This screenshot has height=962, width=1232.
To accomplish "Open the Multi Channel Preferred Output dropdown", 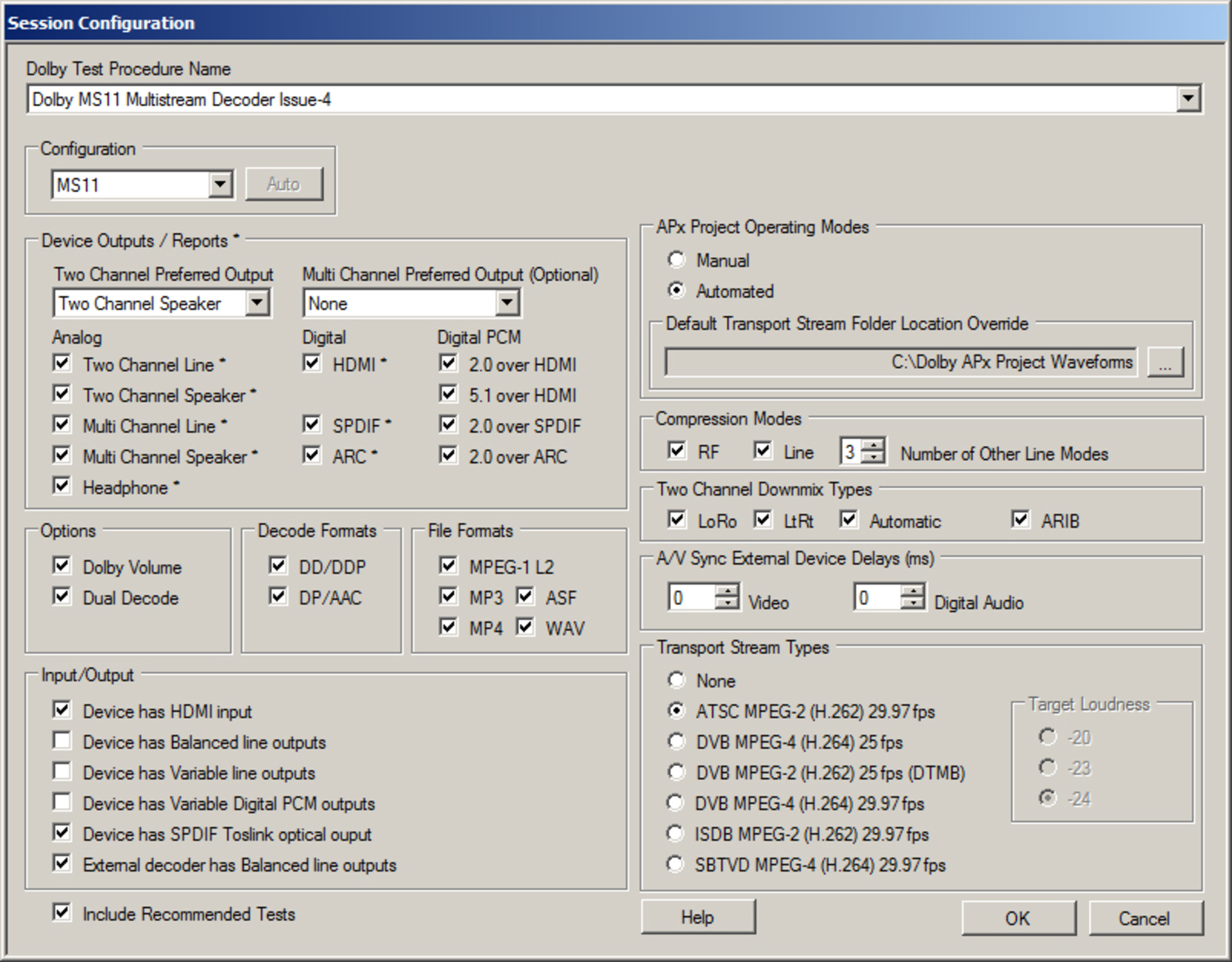I will (x=506, y=302).
